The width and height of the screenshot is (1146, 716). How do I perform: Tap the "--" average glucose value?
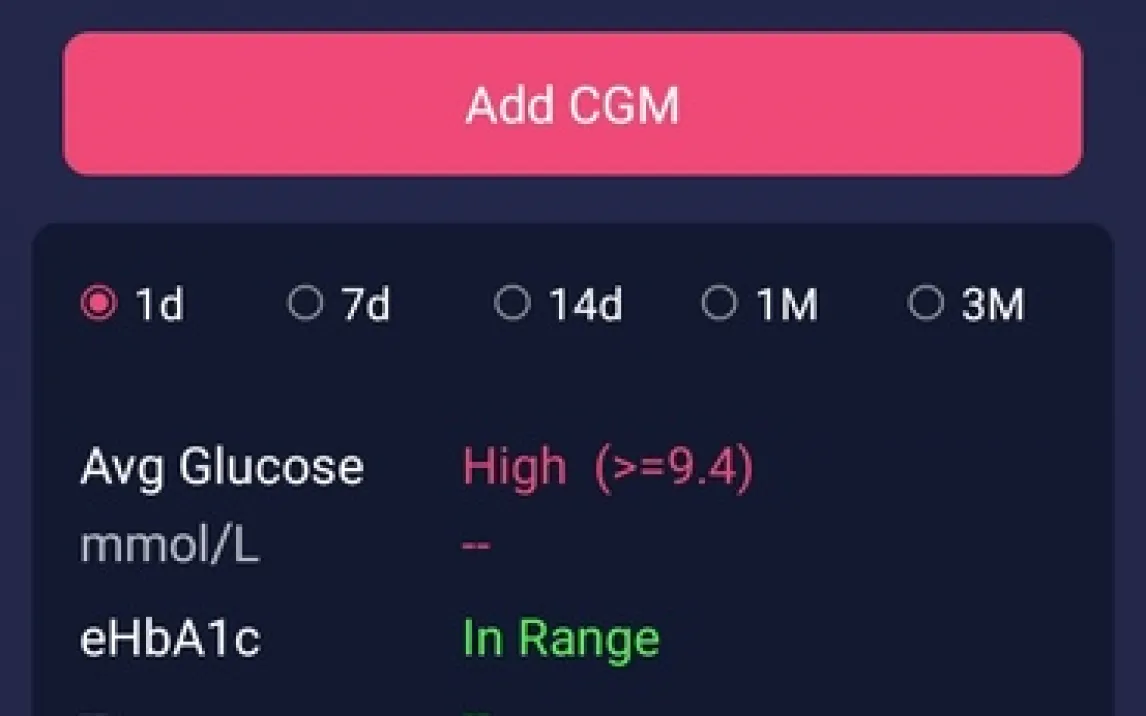click(476, 546)
